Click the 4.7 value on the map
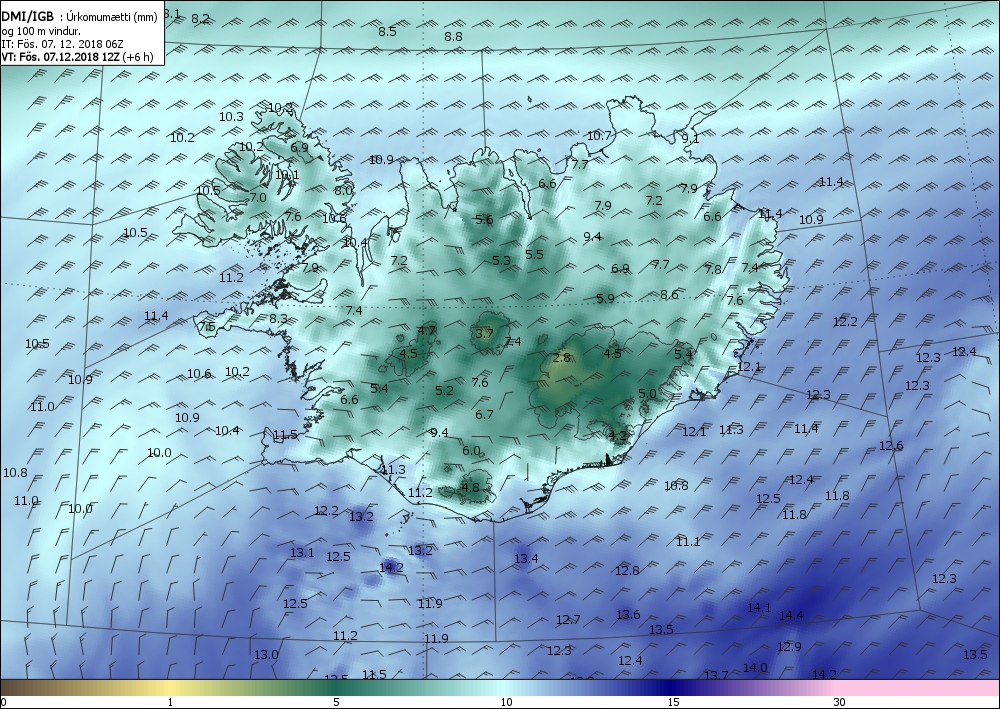Image resolution: width=1000 pixels, height=709 pixels. (x=426, y=330)
